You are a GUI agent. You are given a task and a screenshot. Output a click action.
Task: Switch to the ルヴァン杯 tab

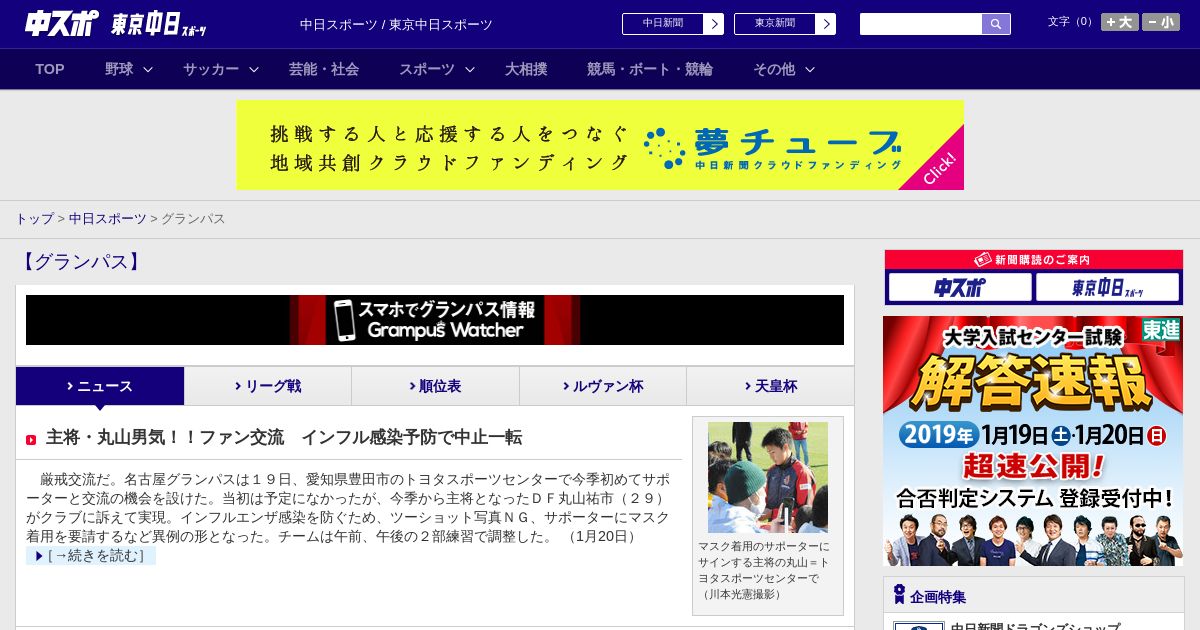(x=603, y=386)
